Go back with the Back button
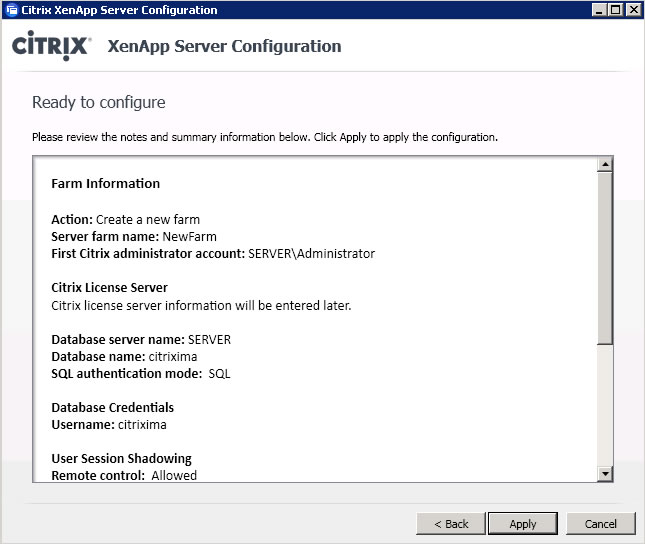The image size is (645, 544). pos(451,523)
